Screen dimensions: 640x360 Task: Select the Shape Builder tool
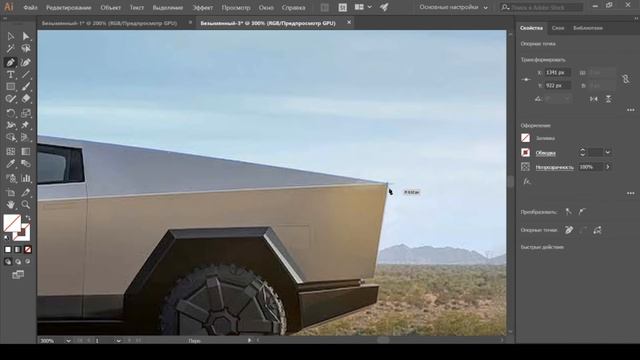(11, 138)
